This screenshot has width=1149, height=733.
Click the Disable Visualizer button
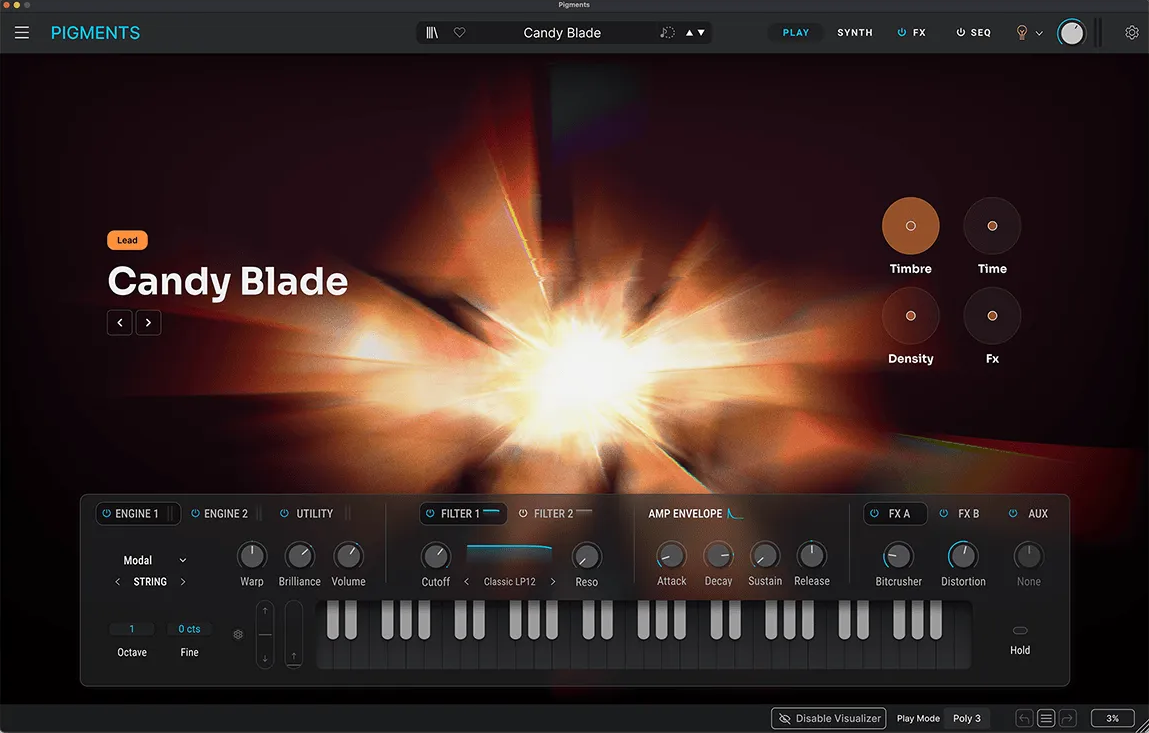tap(829, 718)
